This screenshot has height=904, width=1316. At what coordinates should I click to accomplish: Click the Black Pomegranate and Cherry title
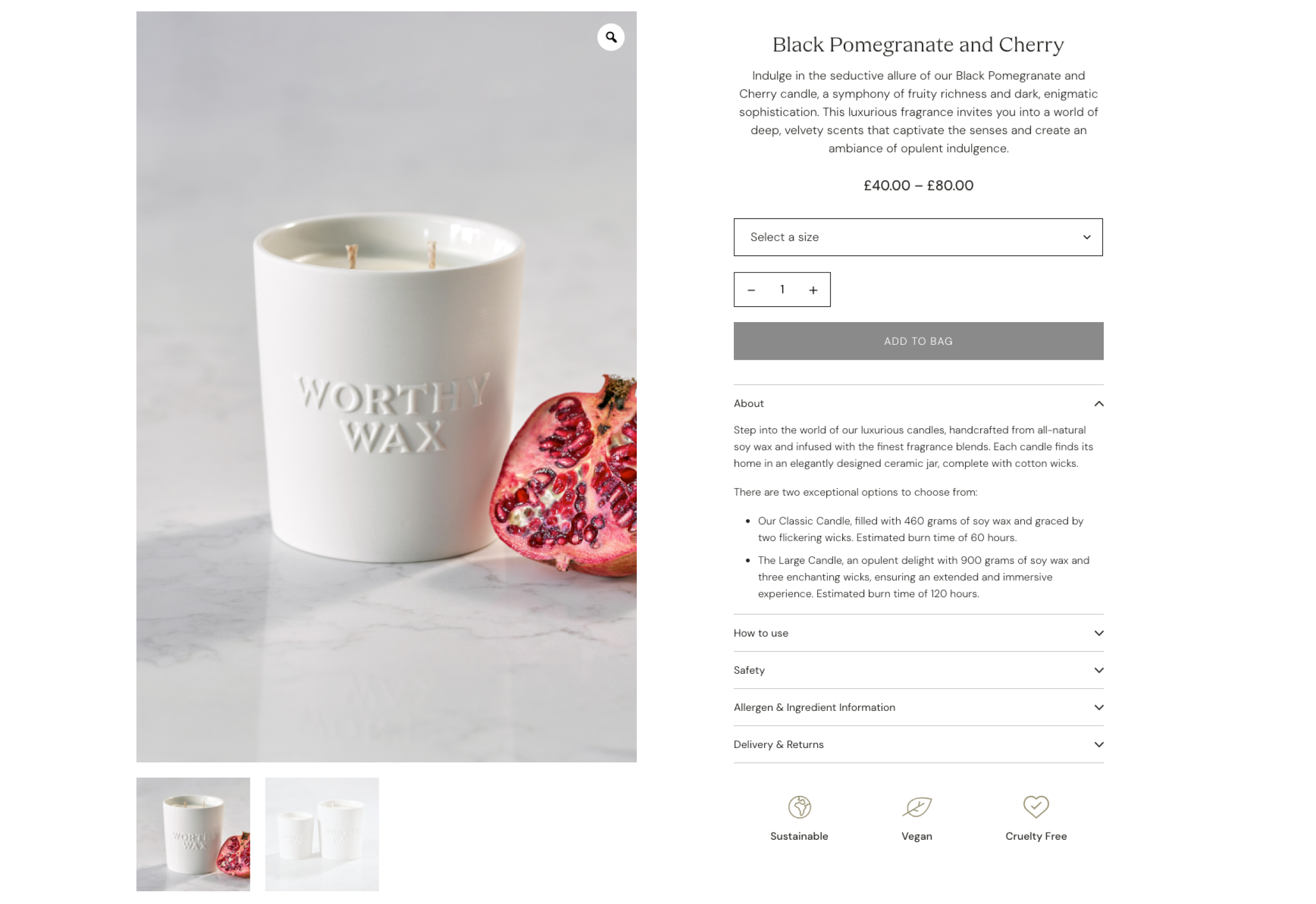[919, 45]
